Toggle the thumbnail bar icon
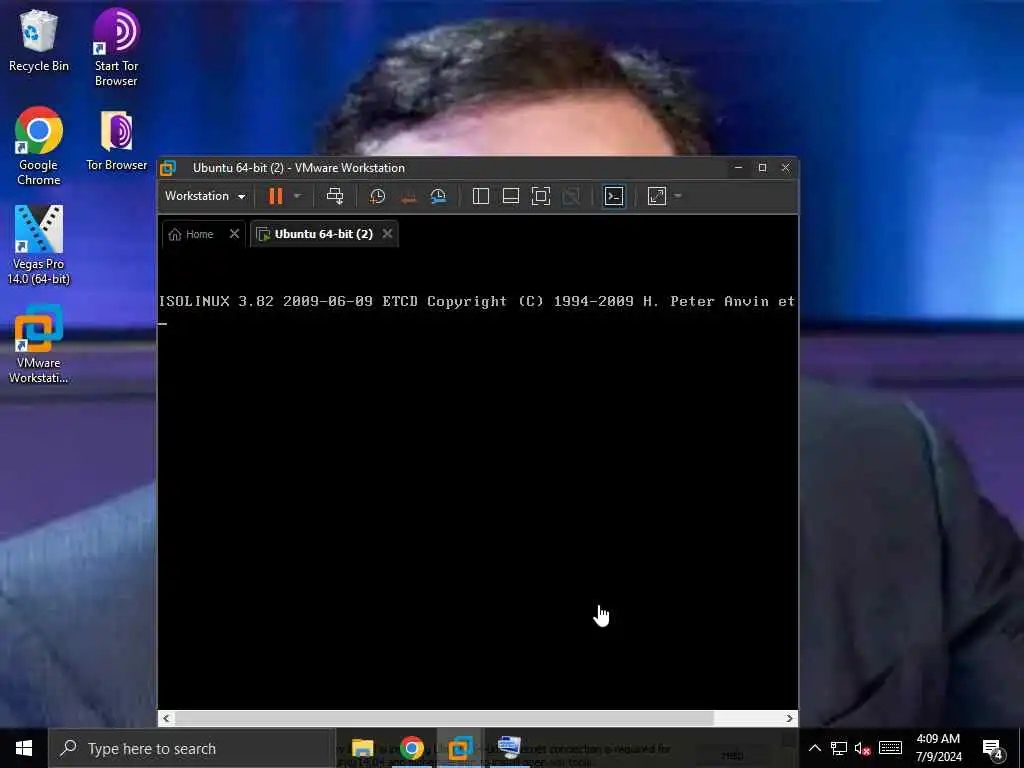This screenshot has width=1024, height=768. pos(511,196)
